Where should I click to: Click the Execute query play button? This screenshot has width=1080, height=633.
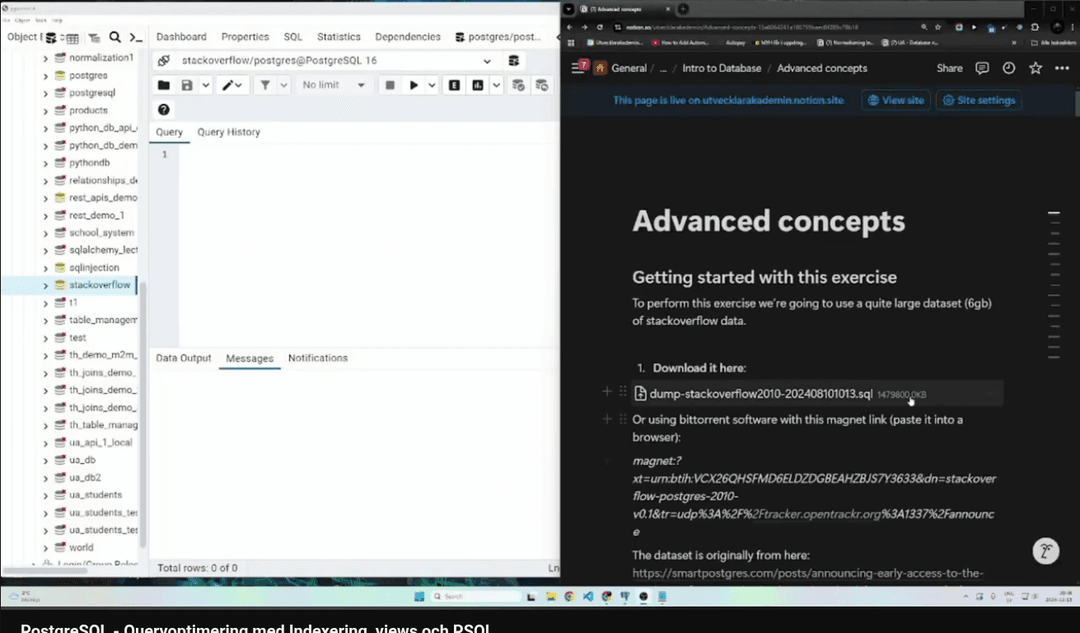tap(414, 86)
